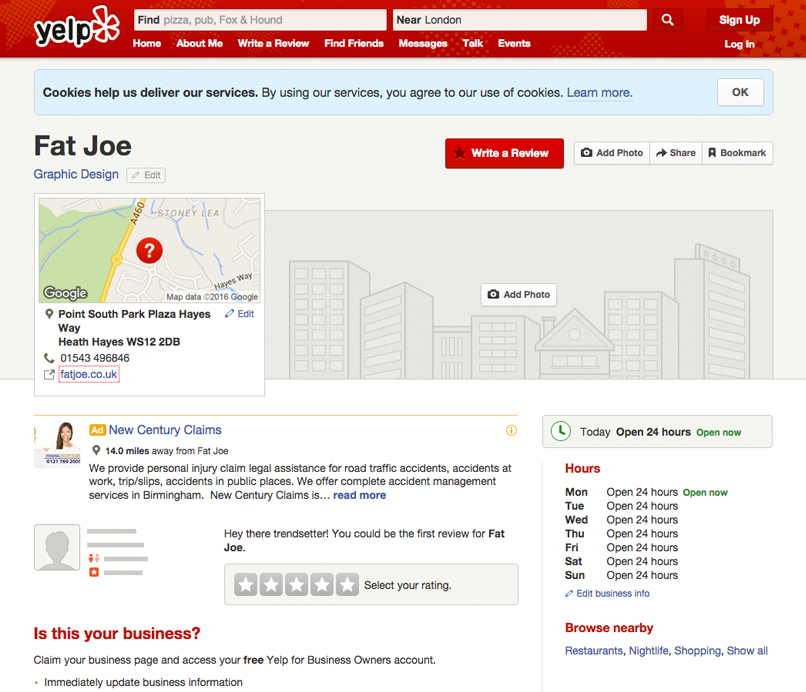This screenshot has height=692, width=806.
Task: Click the Sun Open 24 hours row
Action: tap(621, 575)
